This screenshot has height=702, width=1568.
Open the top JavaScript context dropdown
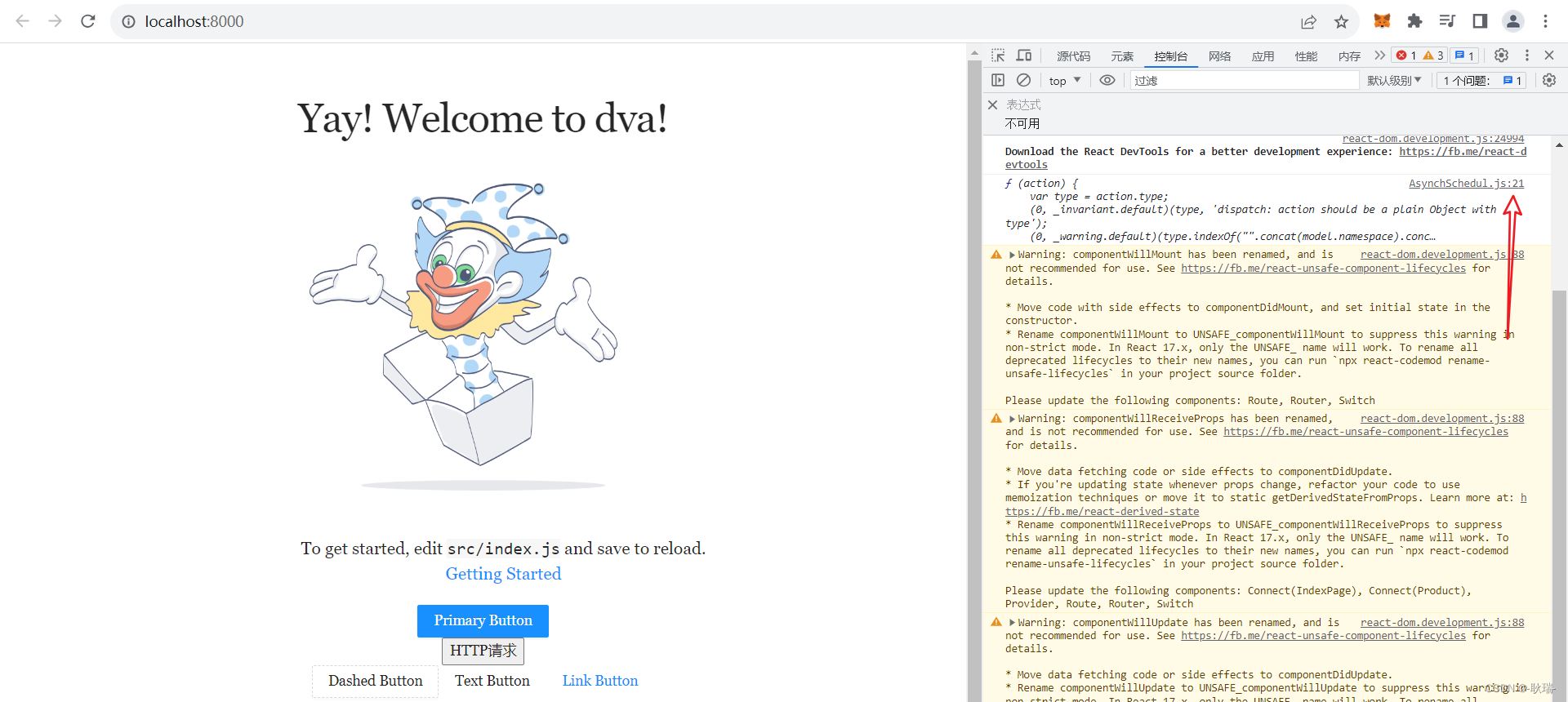tap(1065, 80)
